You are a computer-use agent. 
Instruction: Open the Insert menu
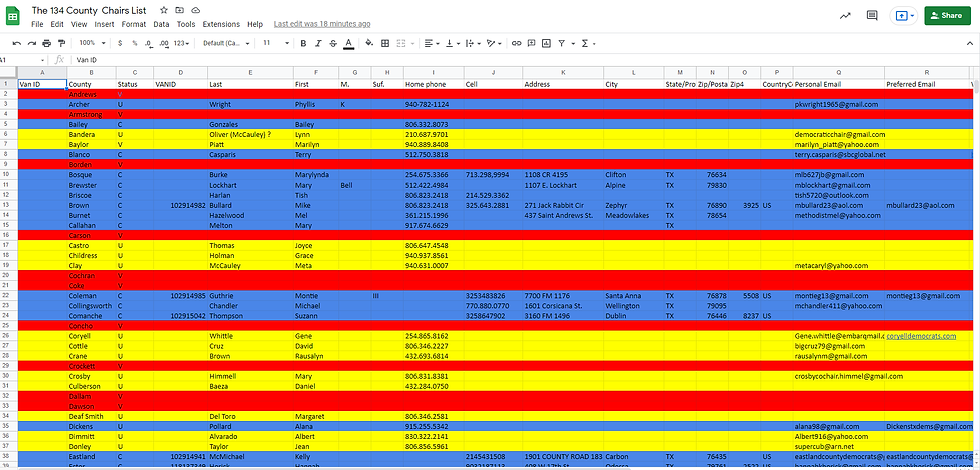(104, 24)
